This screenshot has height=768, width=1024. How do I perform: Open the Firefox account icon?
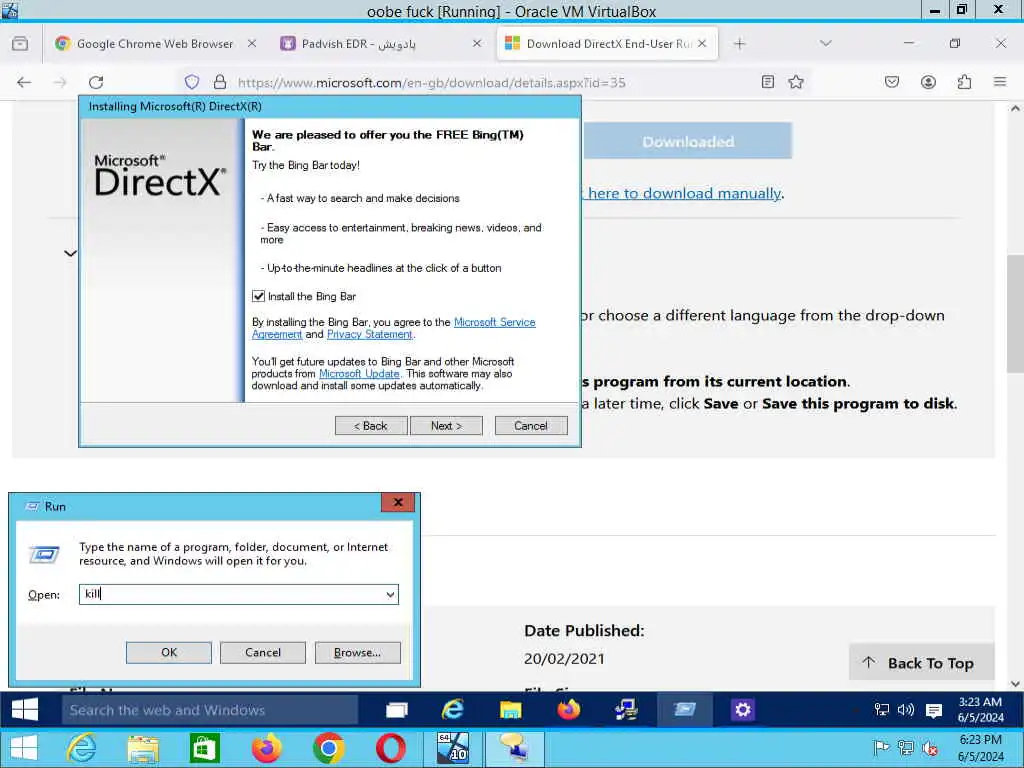click(x=928, y=82)
